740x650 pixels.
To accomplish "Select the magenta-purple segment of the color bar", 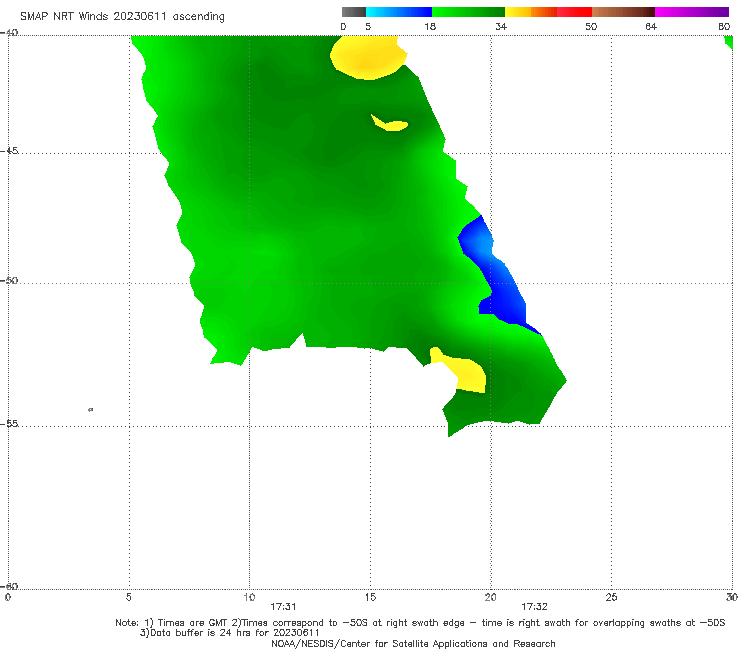I will tap(692, 12).
